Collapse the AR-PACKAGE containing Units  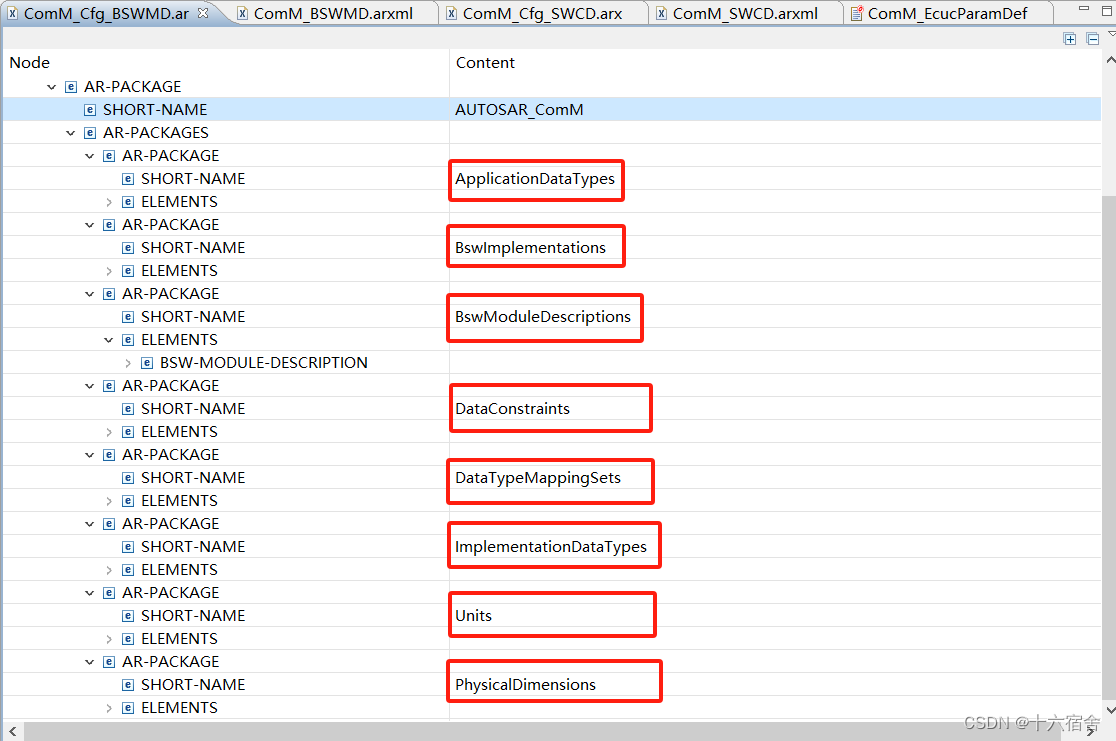pyautogui.click(x=90, y=593)
